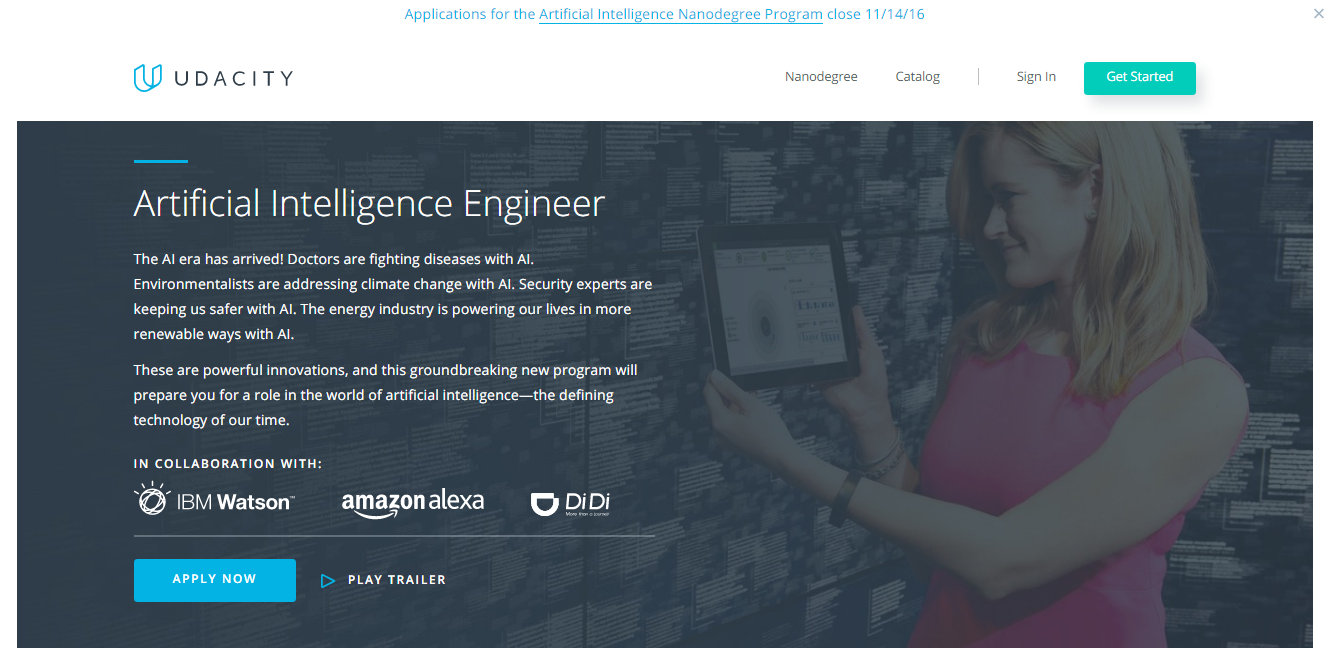Click the amazon alexa logo
The image size is (1334, 648).
point(413,503)
